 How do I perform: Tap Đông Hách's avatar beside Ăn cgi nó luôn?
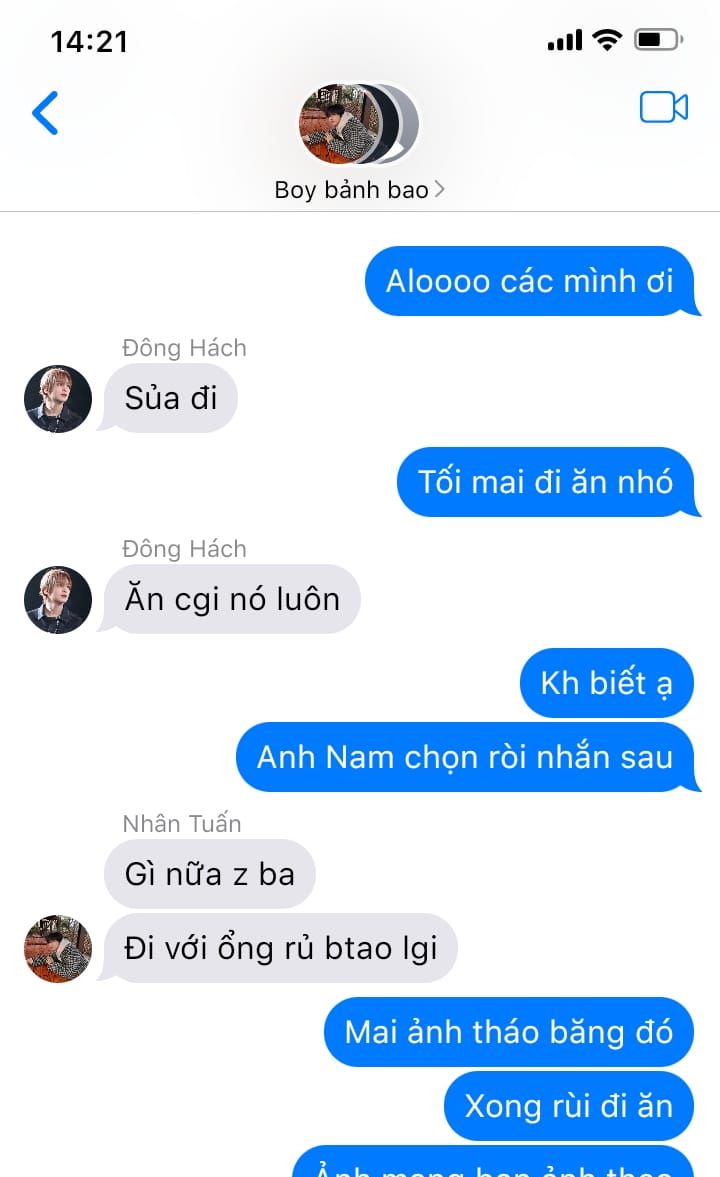click(58, 600)
